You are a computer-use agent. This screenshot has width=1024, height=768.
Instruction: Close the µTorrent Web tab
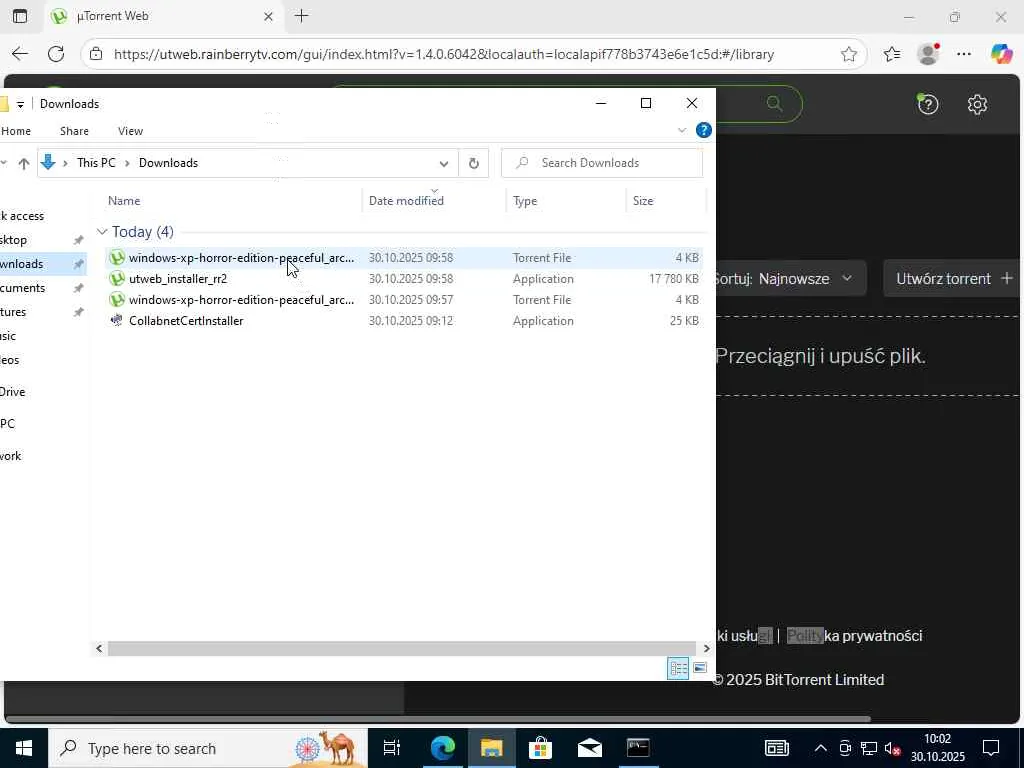tap(268, 17)
